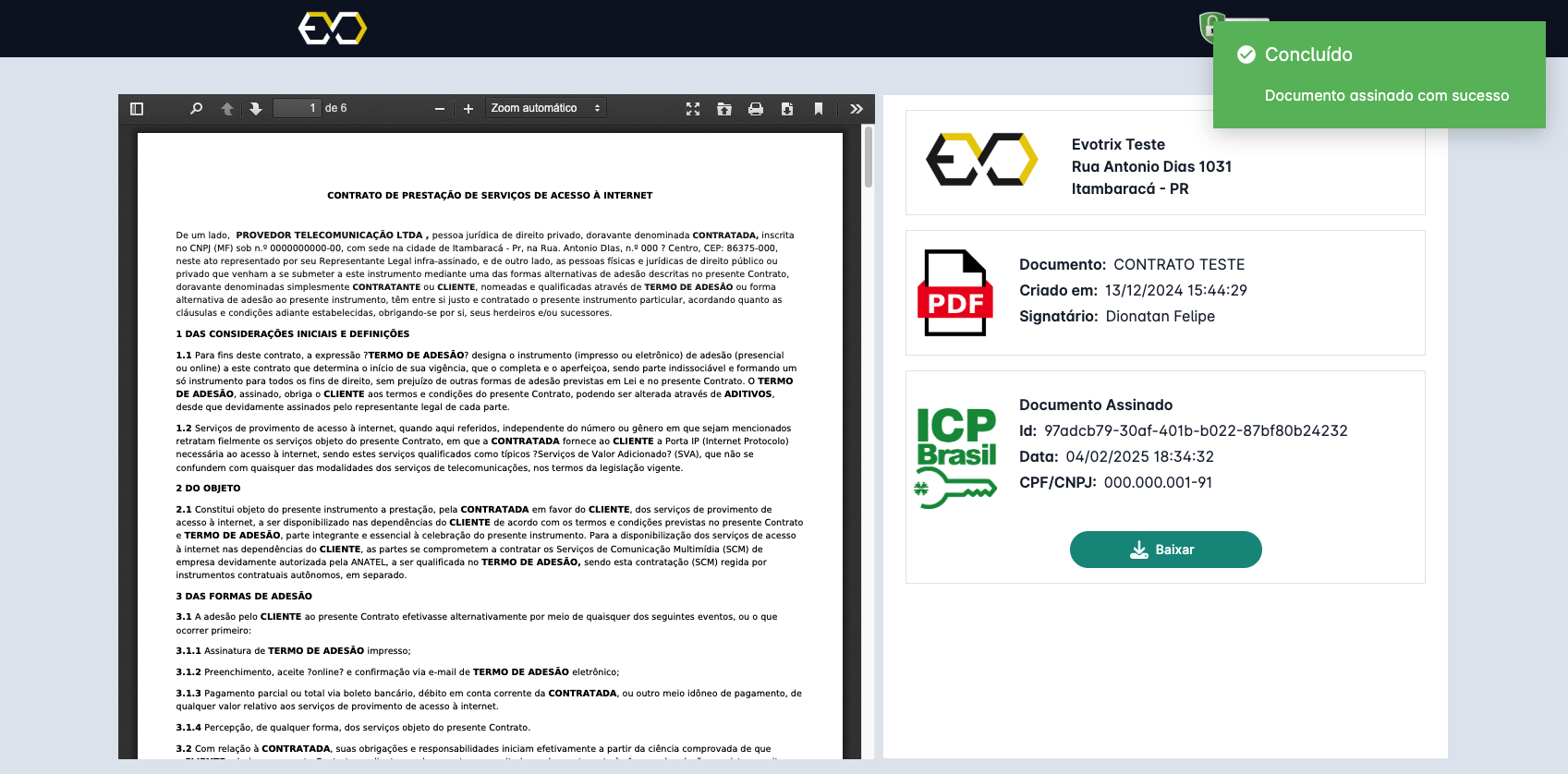
Task: Print the contract document
Action: [x=756, y=109]
